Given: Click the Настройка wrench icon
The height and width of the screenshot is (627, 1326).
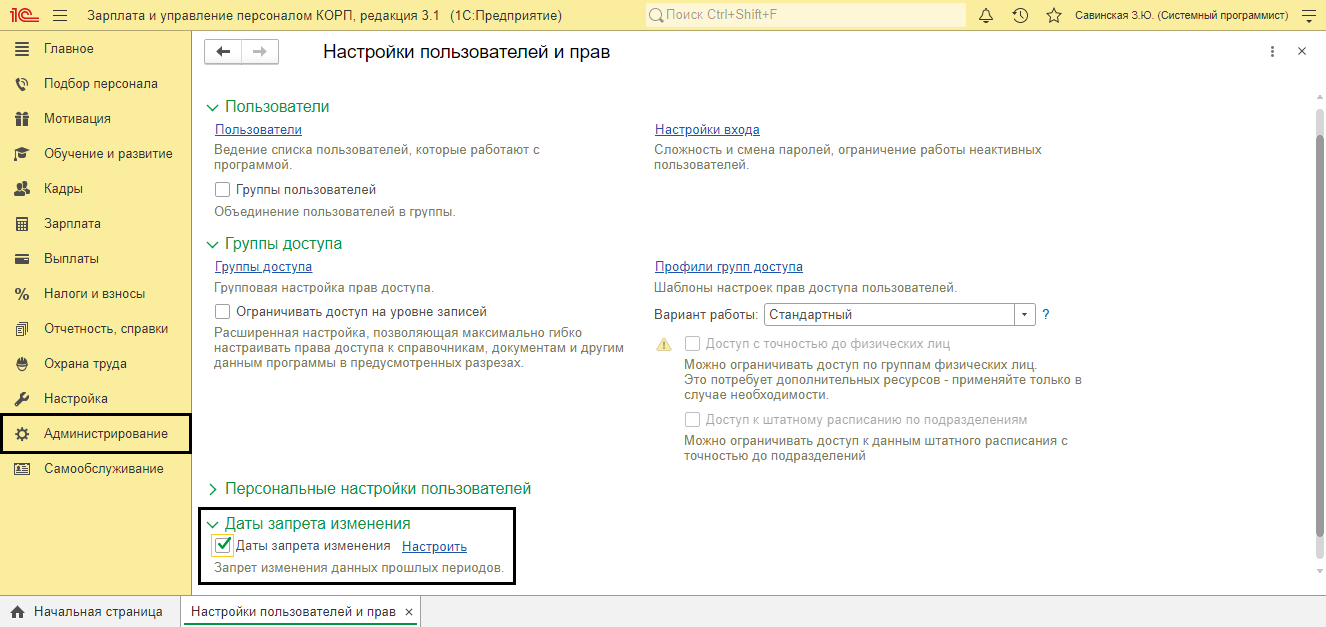Looking at the screenshot, I should coord(22,399).
